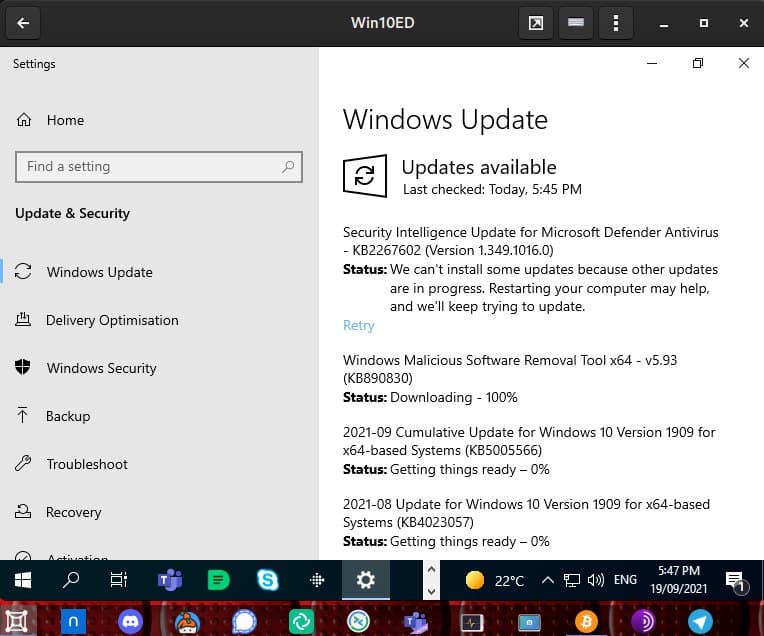Open the Home settings page
The image size is (764, 636).
[x=65, y=120]
